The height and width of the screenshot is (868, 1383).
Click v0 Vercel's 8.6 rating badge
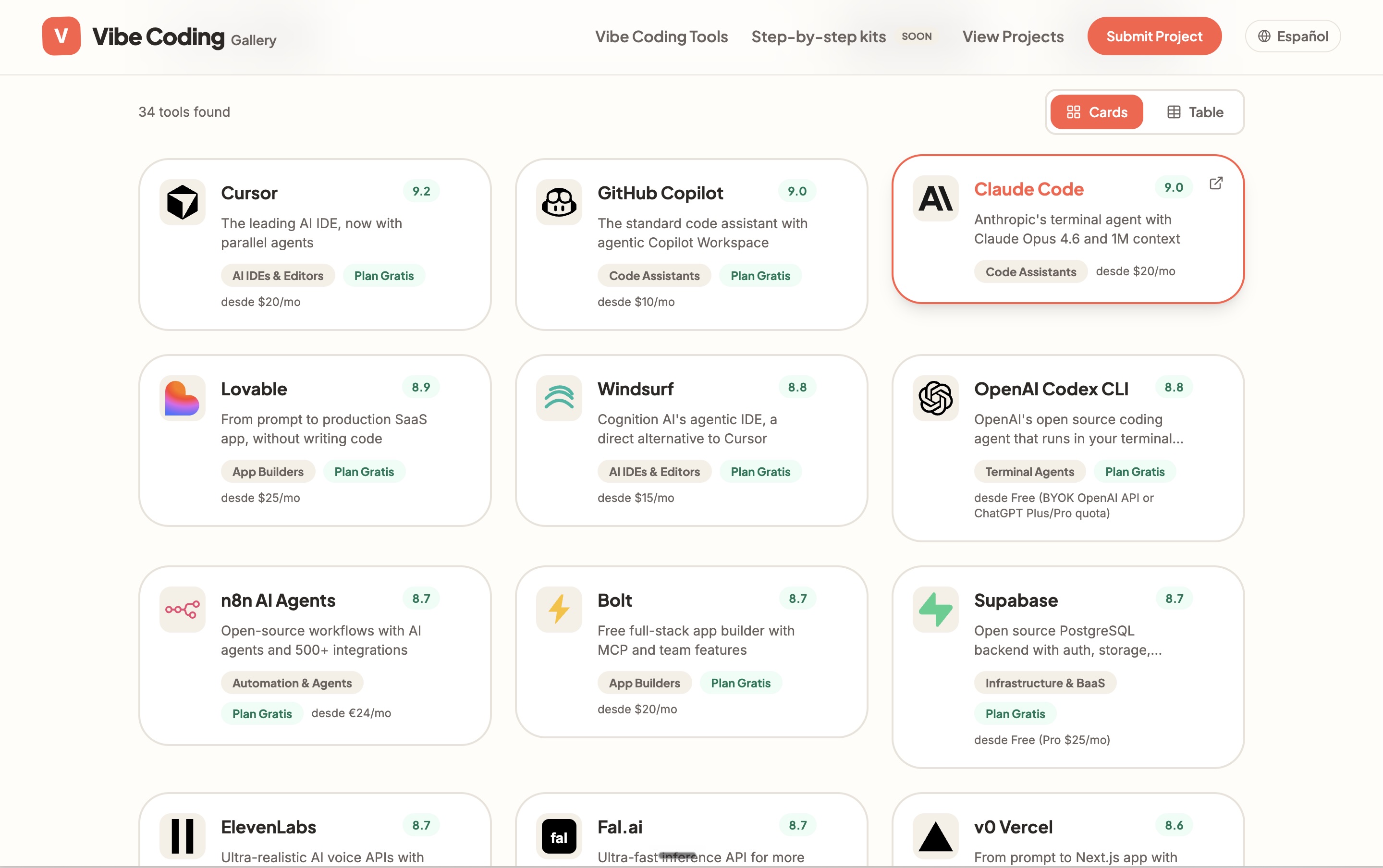click(x=1174, y=825)
